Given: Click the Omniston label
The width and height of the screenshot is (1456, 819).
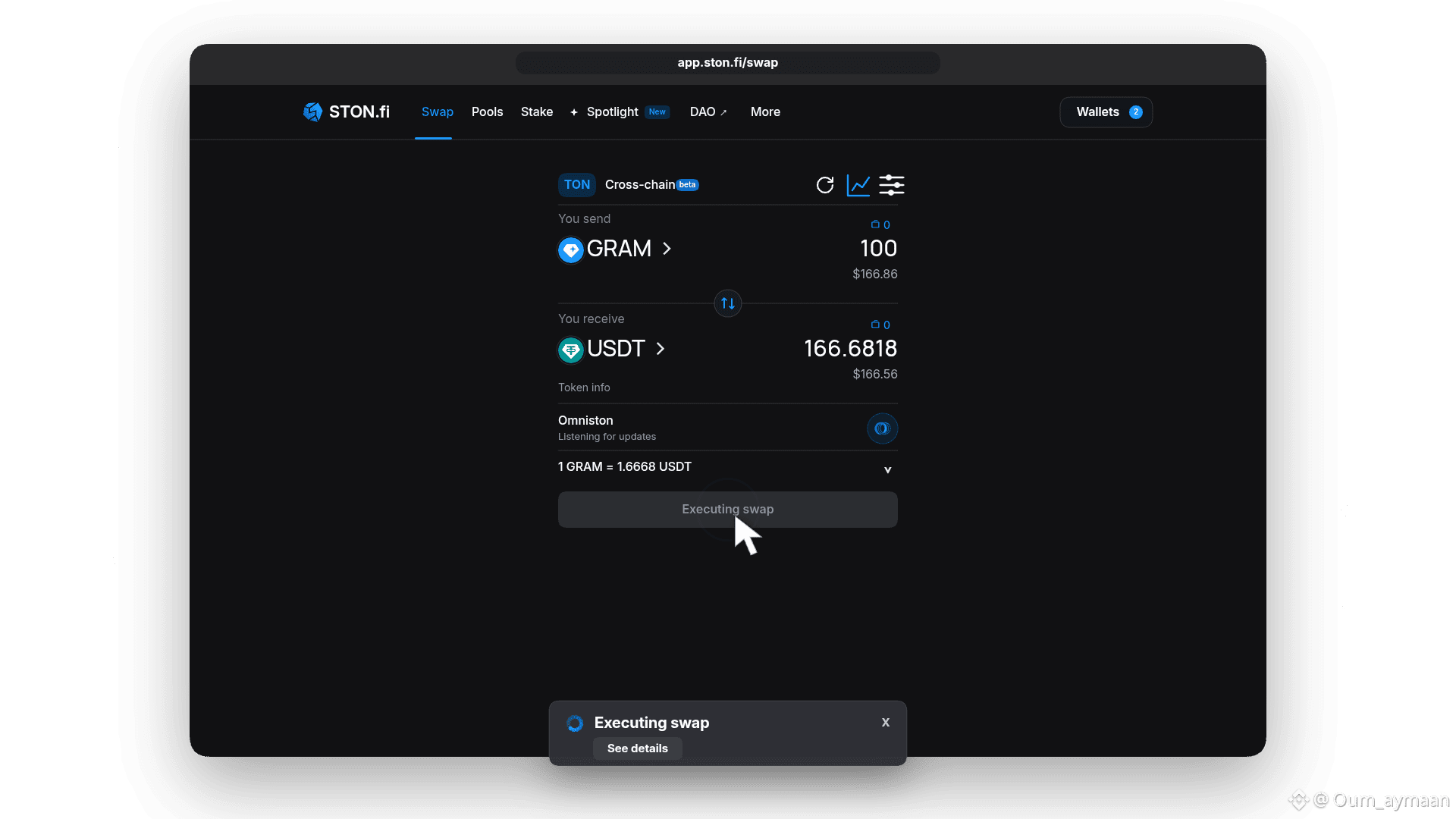Looking at the screenshot, I should (x=585, y=421).
